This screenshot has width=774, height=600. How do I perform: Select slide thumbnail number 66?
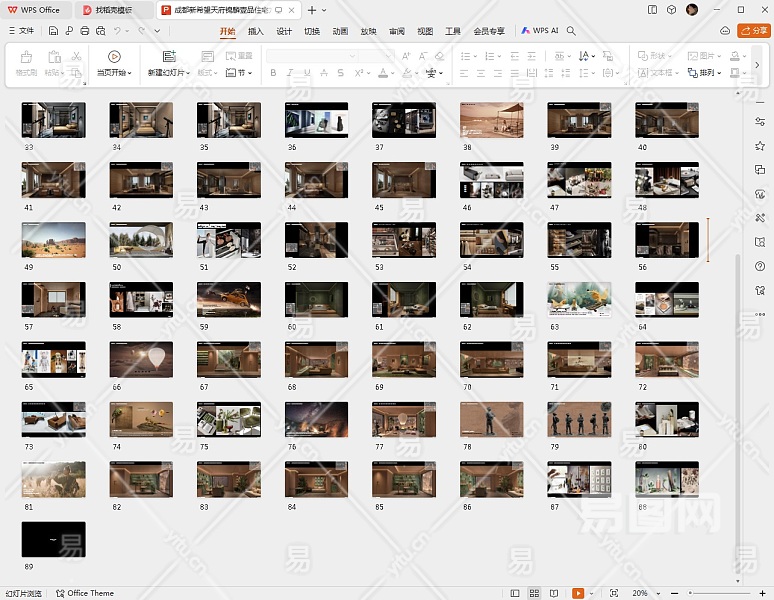click(141, 359)
